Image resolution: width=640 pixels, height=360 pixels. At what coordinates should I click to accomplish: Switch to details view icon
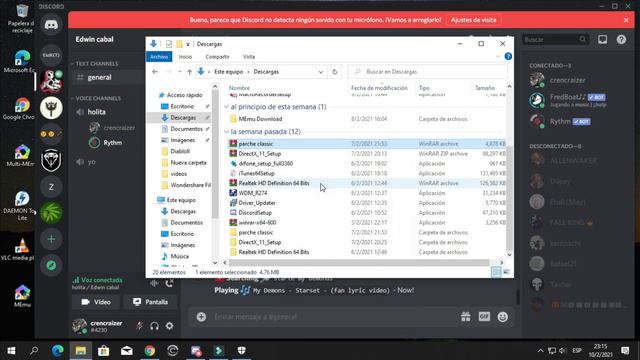coord(496,272)
